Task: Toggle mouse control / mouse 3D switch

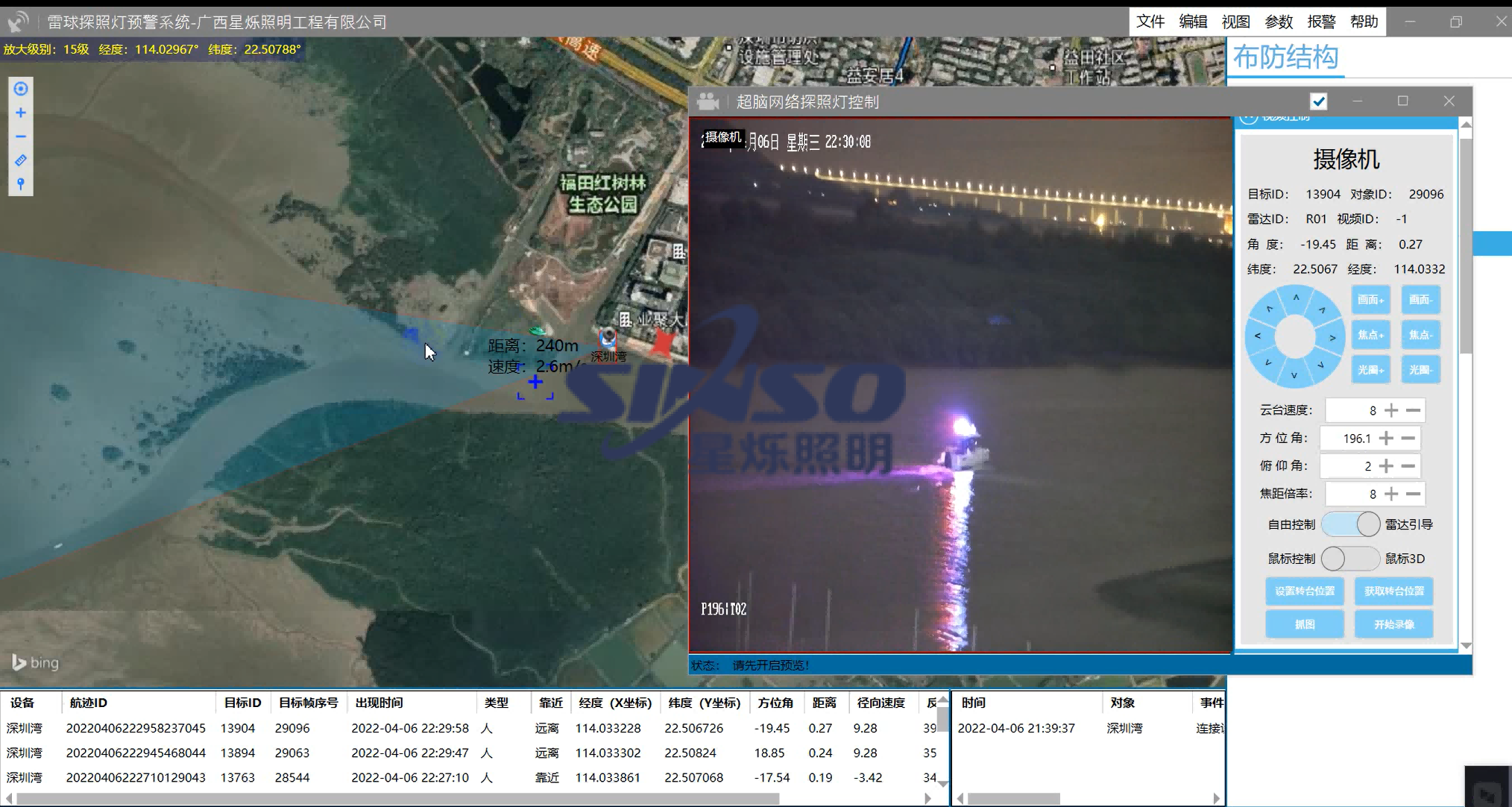Action: point(1350,559)
